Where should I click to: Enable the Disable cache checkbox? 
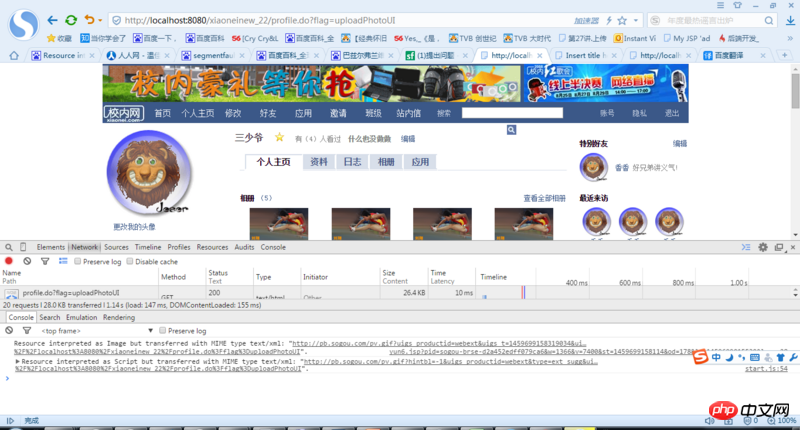tap(130, 261)
